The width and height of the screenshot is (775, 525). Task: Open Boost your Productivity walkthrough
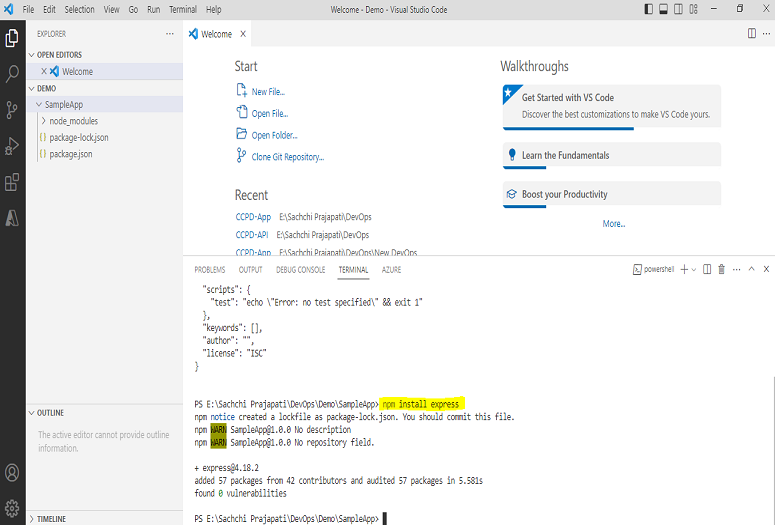(x=612, y=194)
